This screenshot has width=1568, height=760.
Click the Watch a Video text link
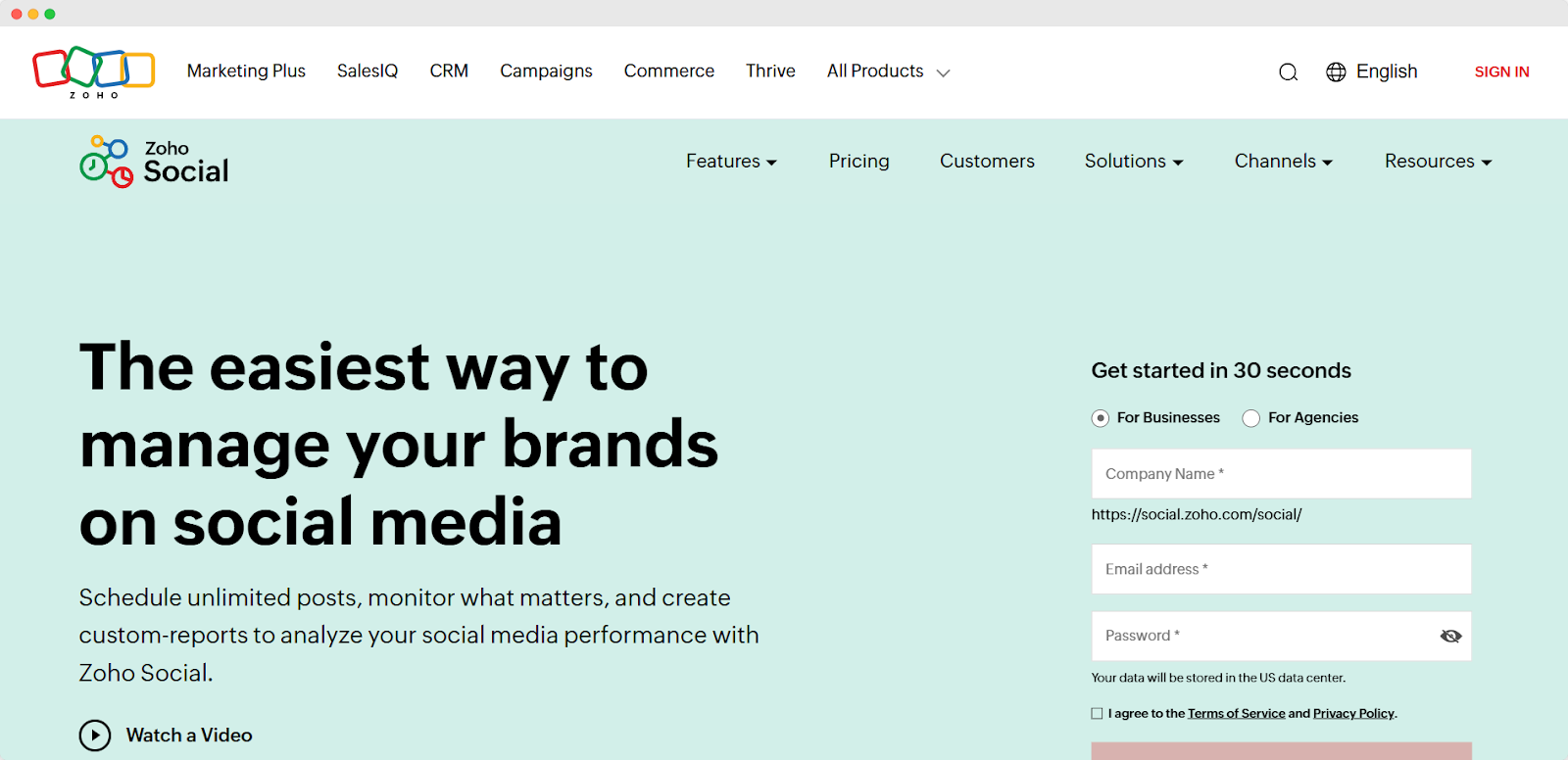(189, 736)
